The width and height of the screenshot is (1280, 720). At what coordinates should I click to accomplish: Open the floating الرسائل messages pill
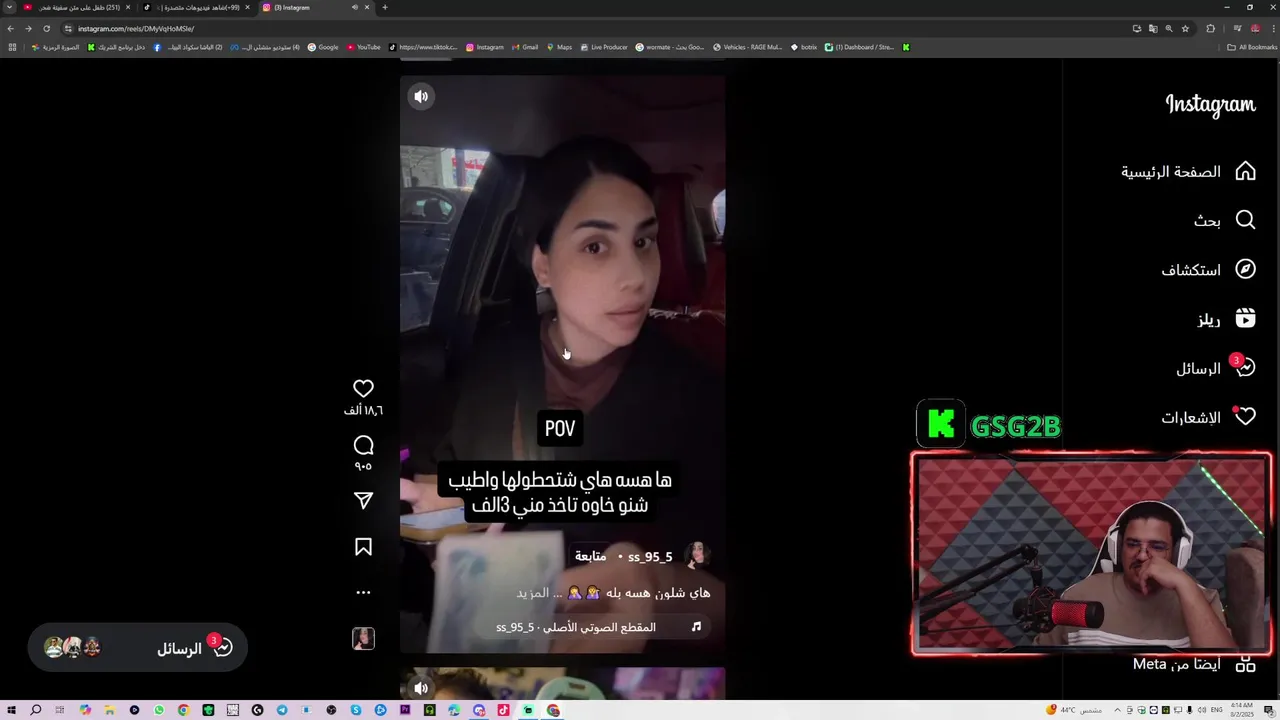click(x=138, y=648)
